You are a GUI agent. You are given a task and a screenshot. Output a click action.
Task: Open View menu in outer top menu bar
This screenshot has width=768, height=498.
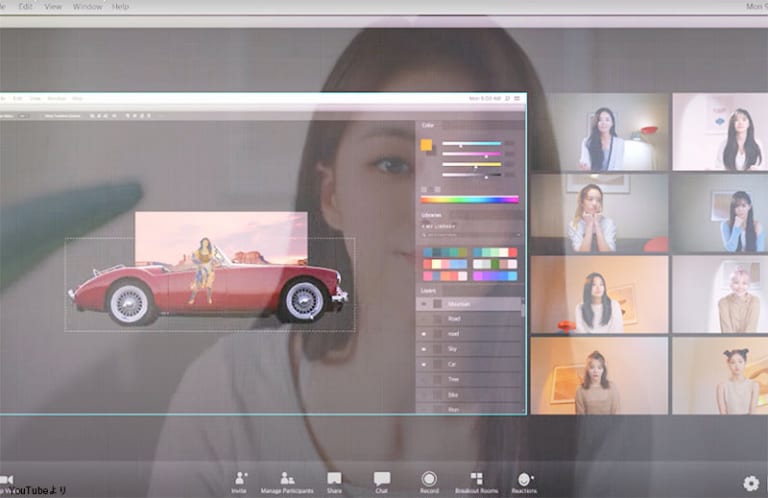point(53,6)
